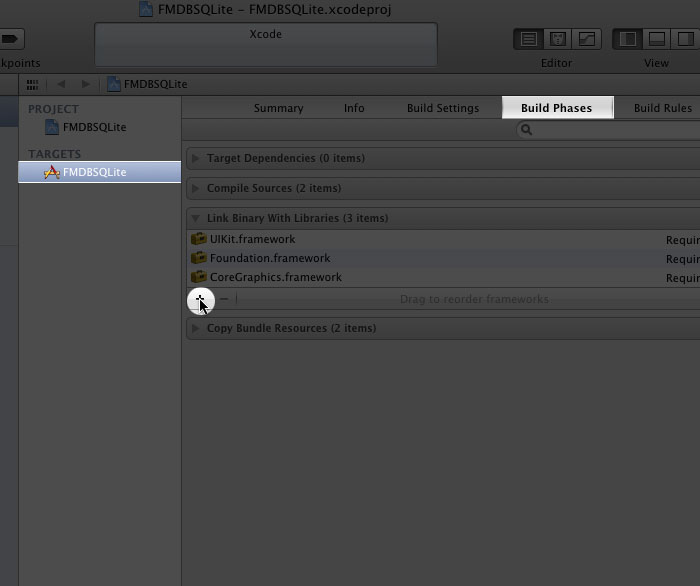Select CoreGraphics.framework row
This screenshot has height=586, width=700.
(x=443, y=278)
